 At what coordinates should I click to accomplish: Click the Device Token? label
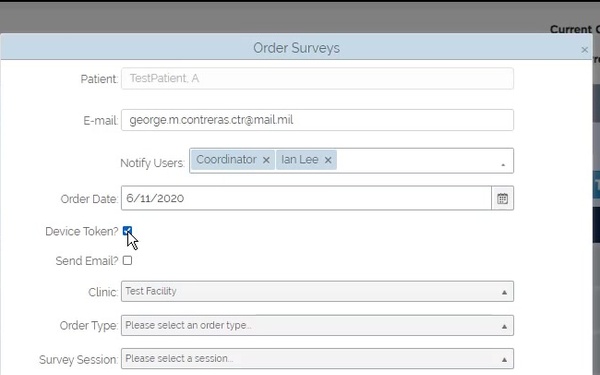pyautogui.click(x=82, y=232)
